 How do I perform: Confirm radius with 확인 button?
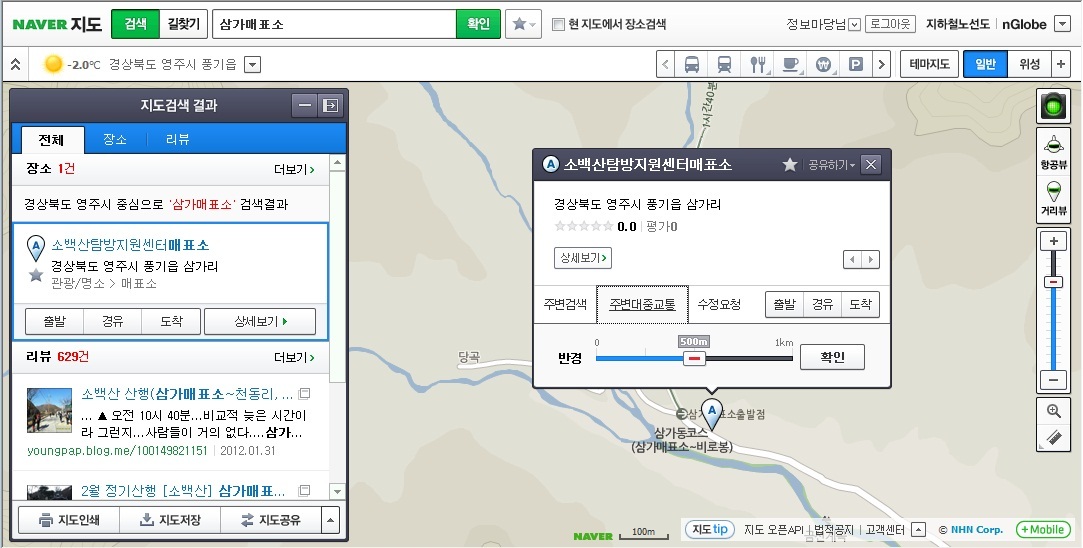[832, 357]
